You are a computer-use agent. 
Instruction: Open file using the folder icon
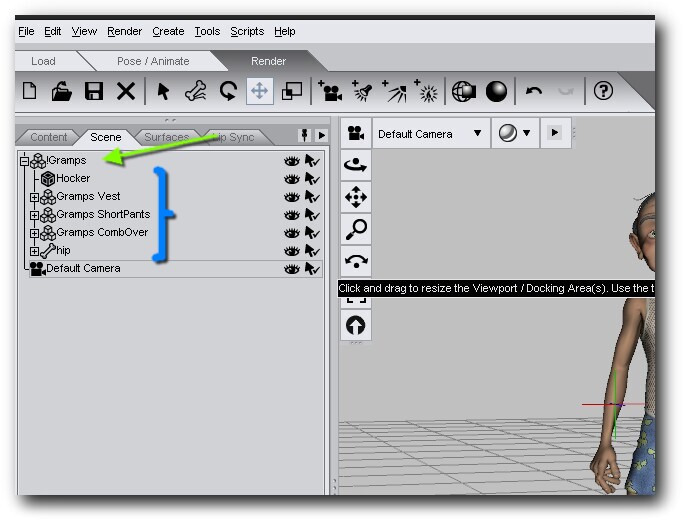[x=62, y=92]
